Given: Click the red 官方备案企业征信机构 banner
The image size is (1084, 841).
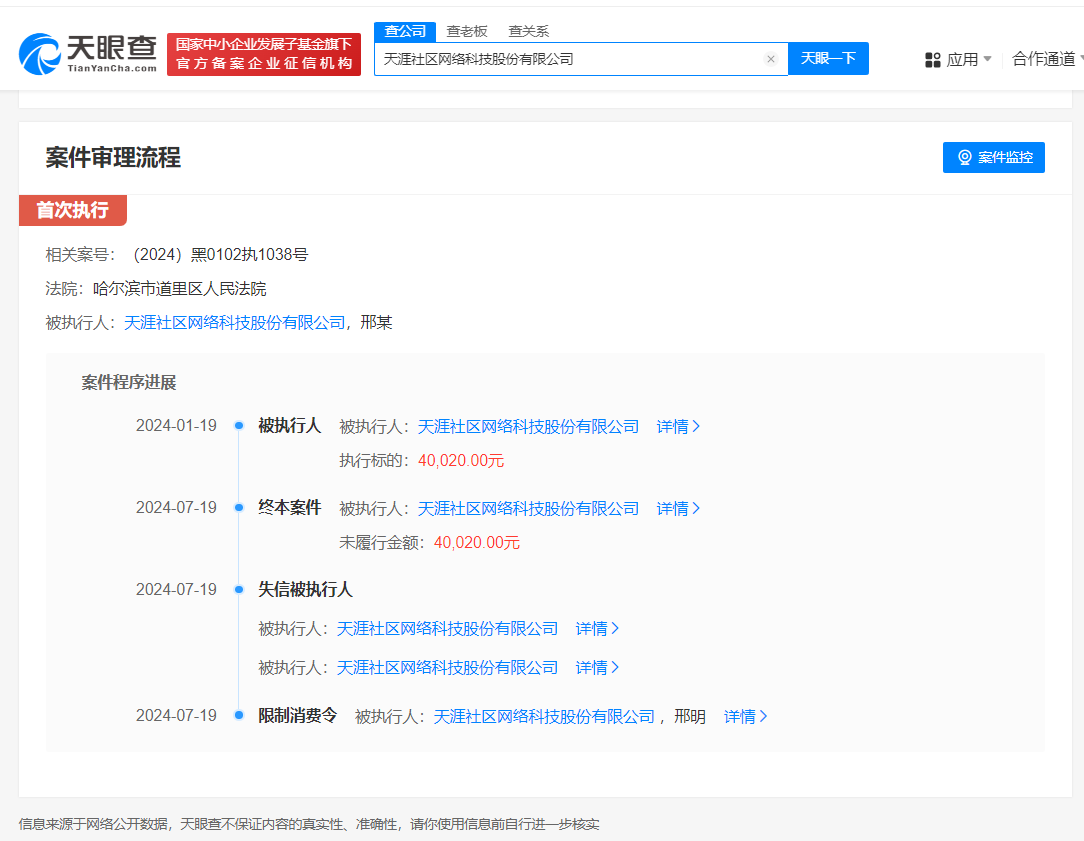Looking at the screenshot, I should pos(264,54).
